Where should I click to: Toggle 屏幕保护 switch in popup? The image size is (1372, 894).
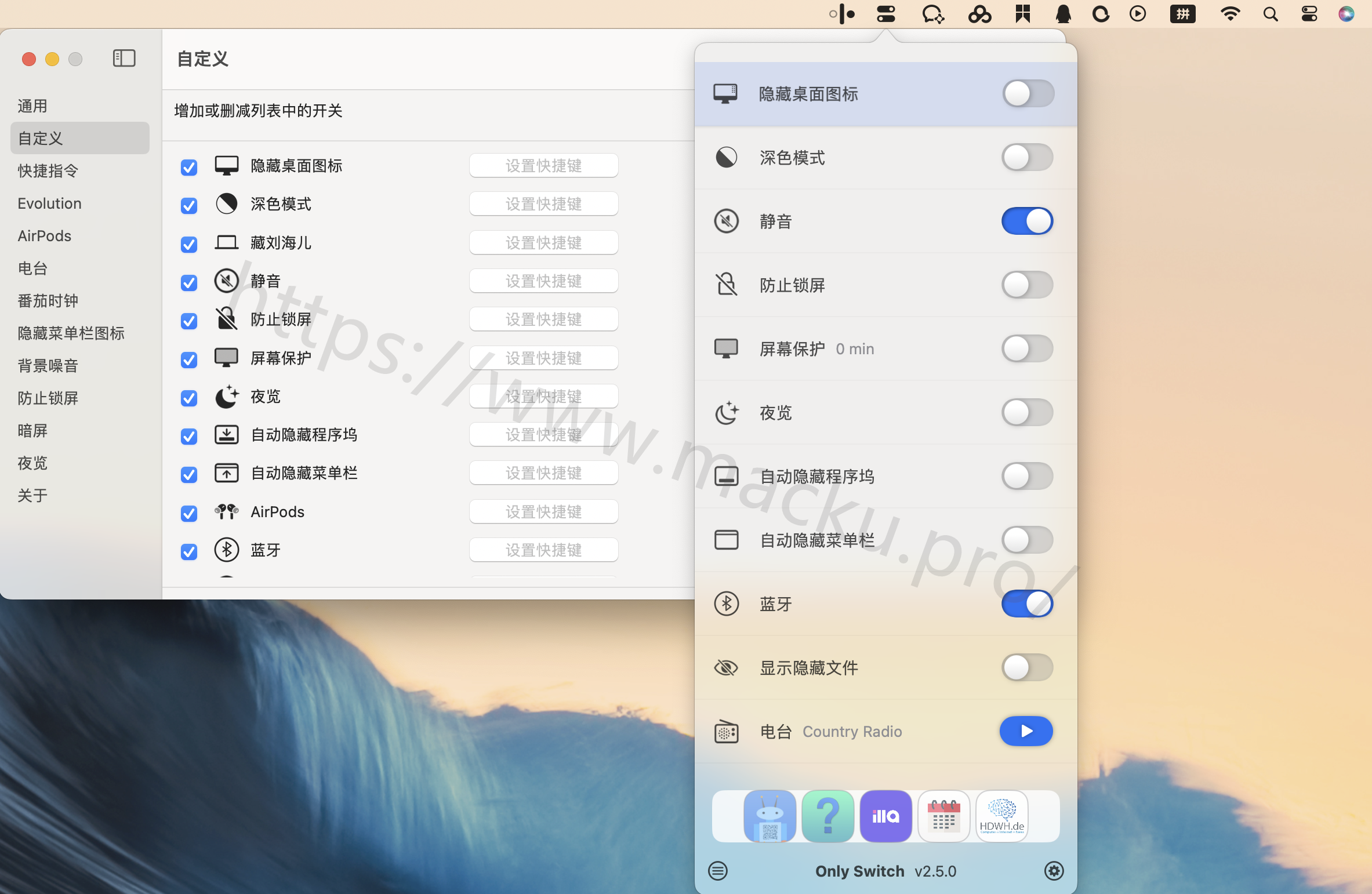[1028, 348]
